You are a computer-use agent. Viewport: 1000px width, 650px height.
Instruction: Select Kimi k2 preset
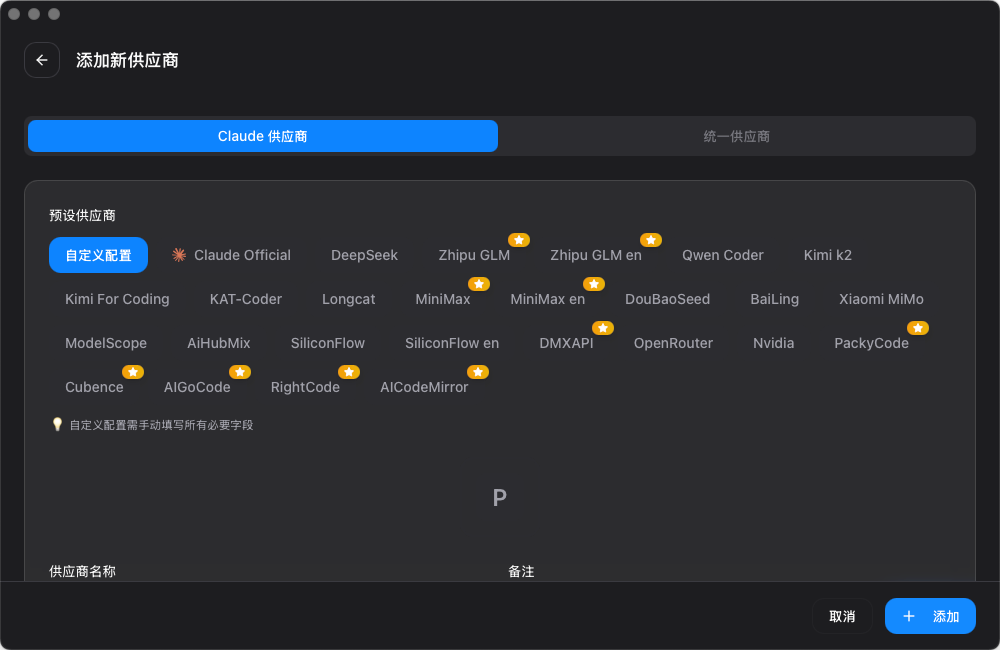click(x=828, y=255)
